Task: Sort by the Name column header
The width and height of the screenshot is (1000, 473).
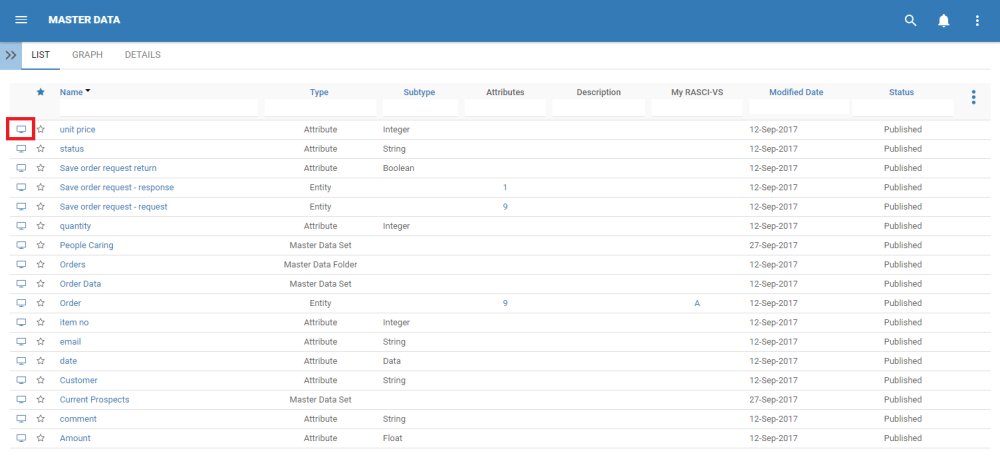Action: (71, 92)
